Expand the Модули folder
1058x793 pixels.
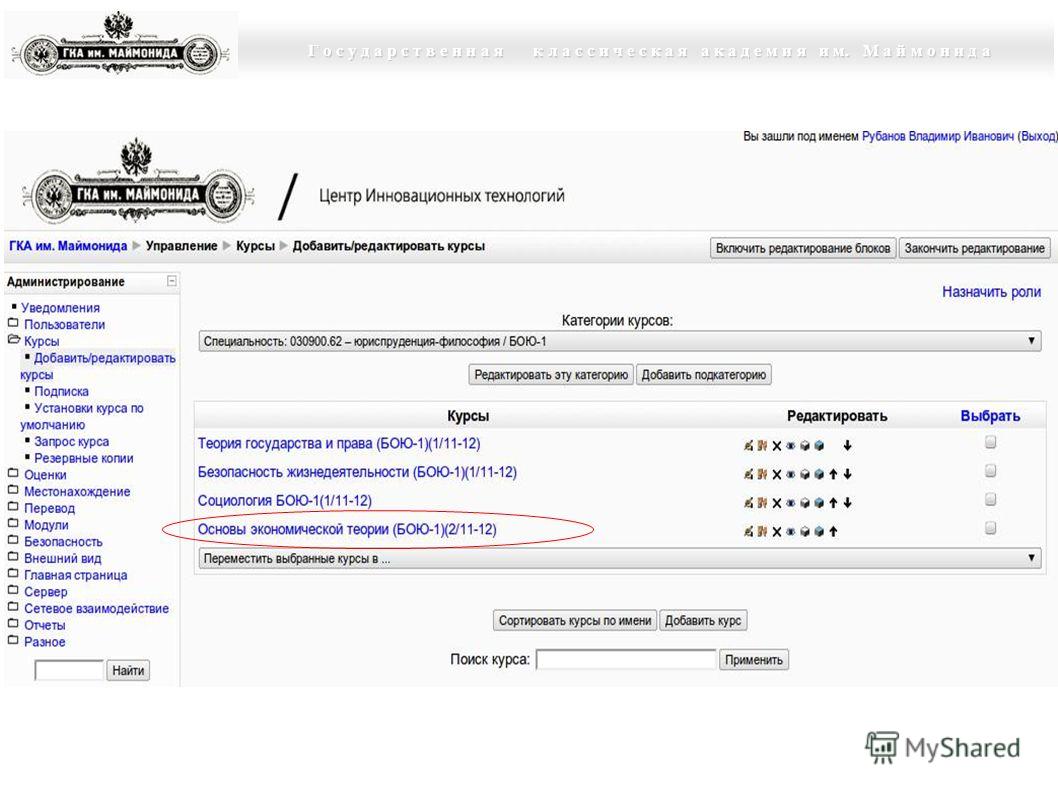(13, 524)
